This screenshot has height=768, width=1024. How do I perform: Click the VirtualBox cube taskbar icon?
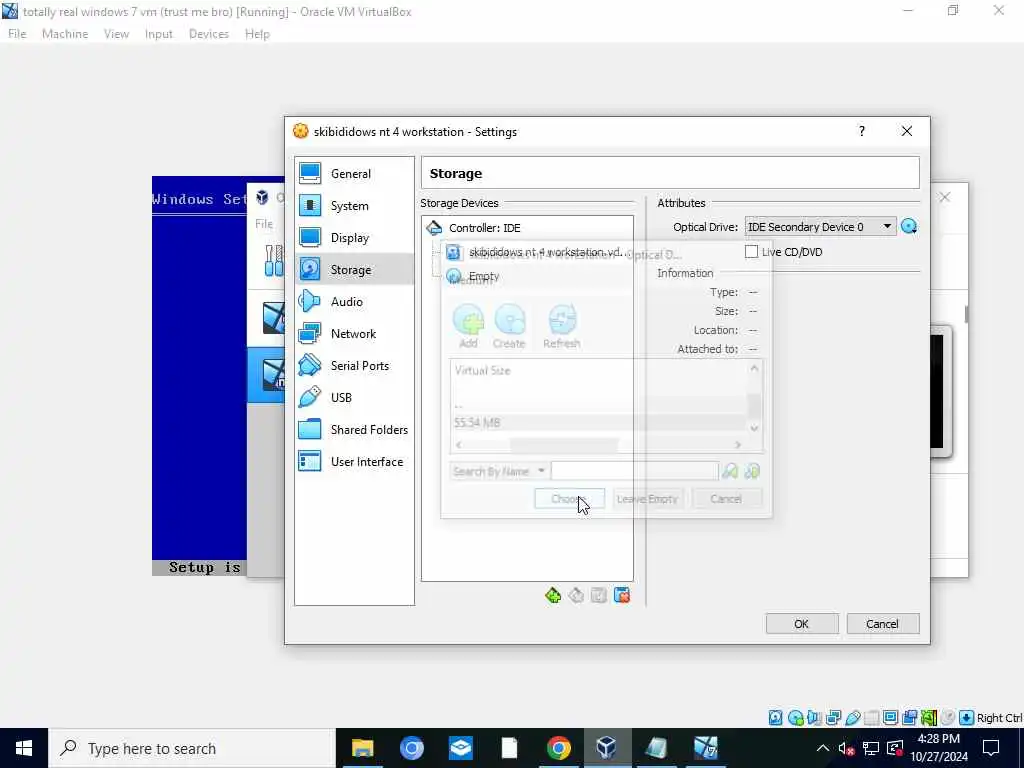click(607, 748)
